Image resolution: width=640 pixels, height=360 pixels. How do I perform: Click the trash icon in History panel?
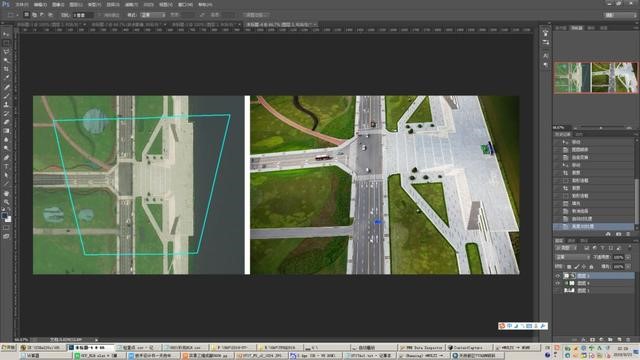click(x=628, y=234)
